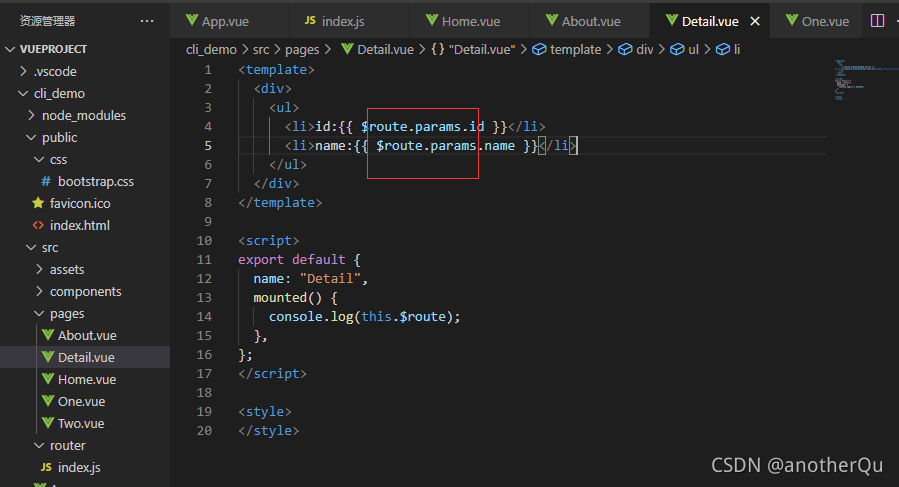Click the "Detail" name string on line 12

[330, 279]
